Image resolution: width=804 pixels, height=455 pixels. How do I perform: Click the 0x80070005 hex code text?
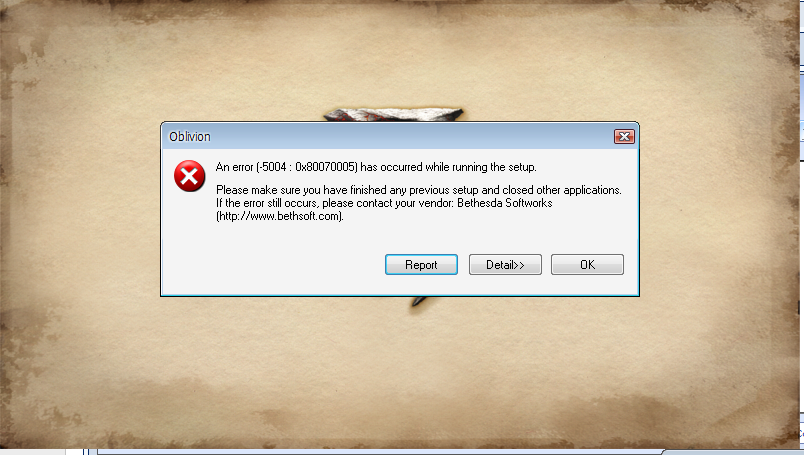click(326, 167)
